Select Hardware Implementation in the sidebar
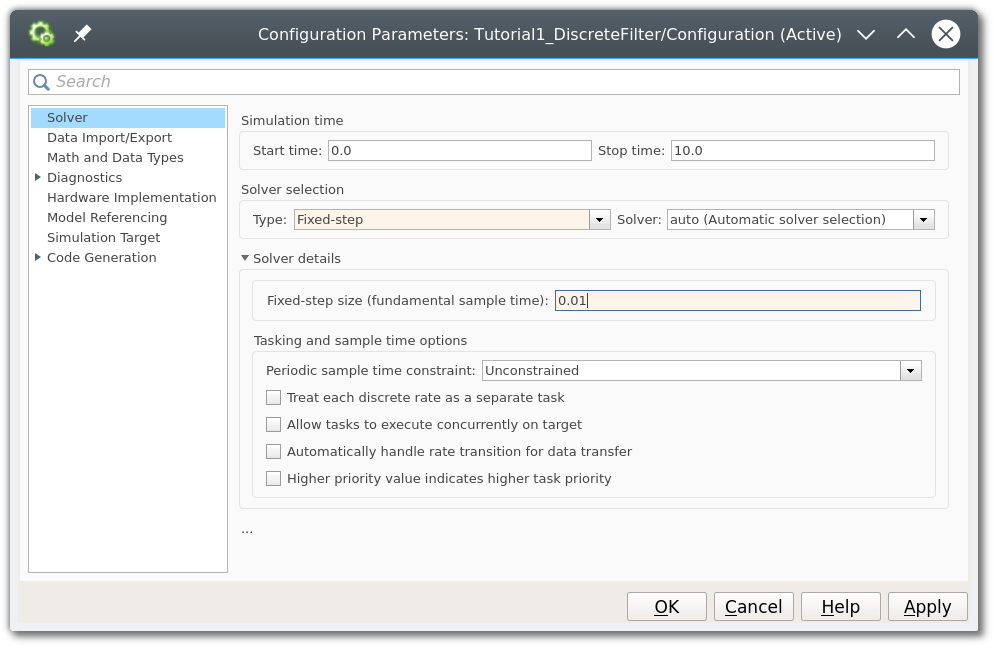 coord(131,197)
